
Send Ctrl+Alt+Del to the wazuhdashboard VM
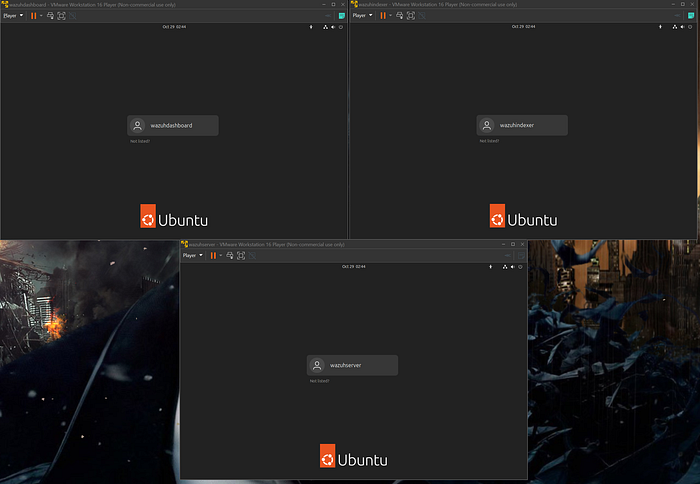click(50, 16)
